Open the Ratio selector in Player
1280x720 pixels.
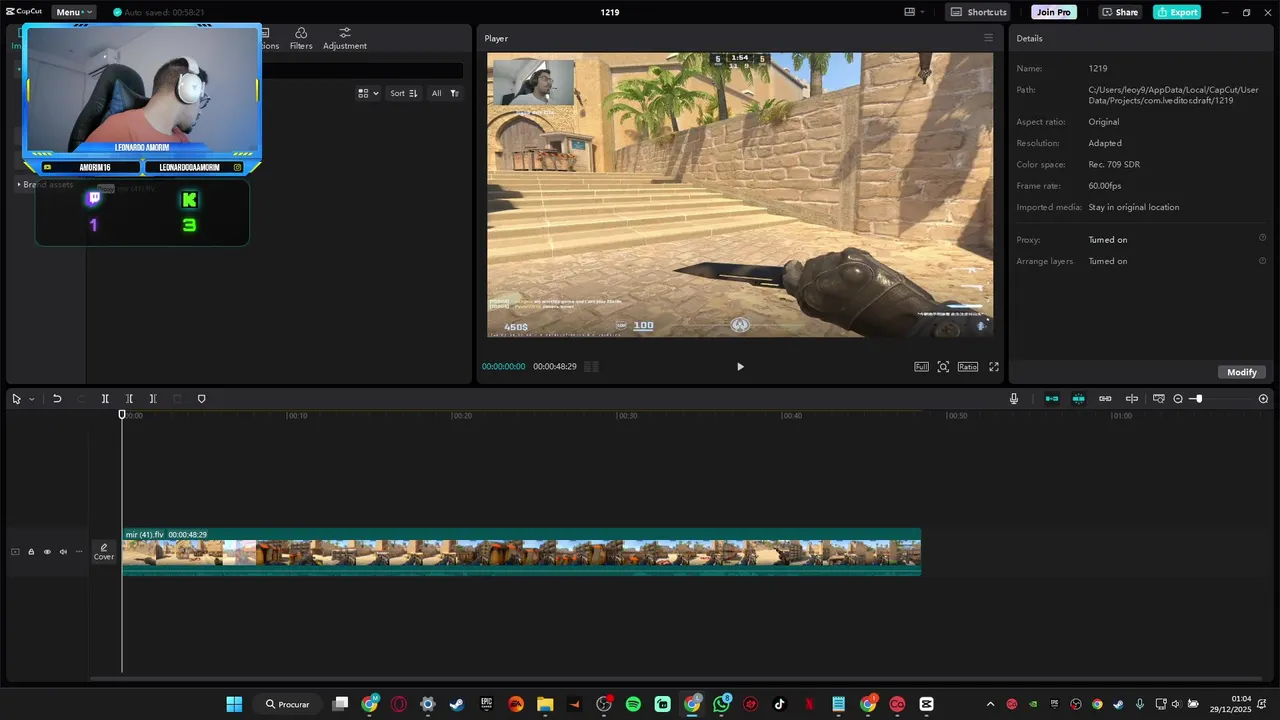pyautogui.click(x=968, y=367)
